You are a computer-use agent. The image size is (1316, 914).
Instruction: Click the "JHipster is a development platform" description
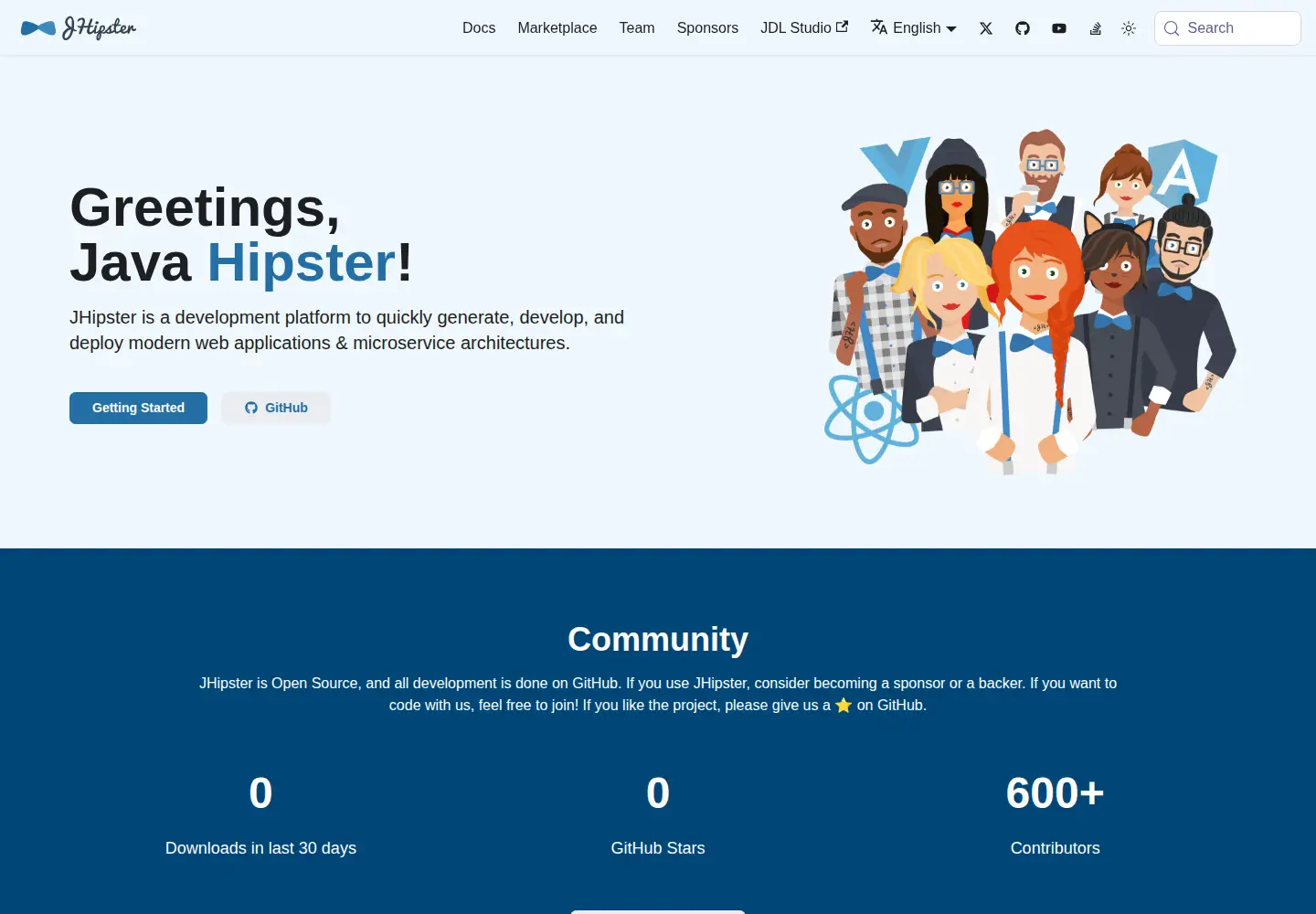click(347, 330)
